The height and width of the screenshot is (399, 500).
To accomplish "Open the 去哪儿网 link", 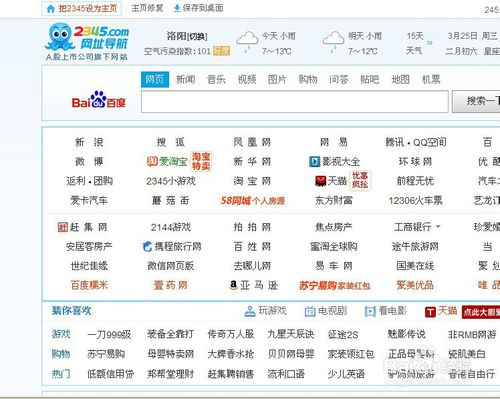I will [252, 266].
